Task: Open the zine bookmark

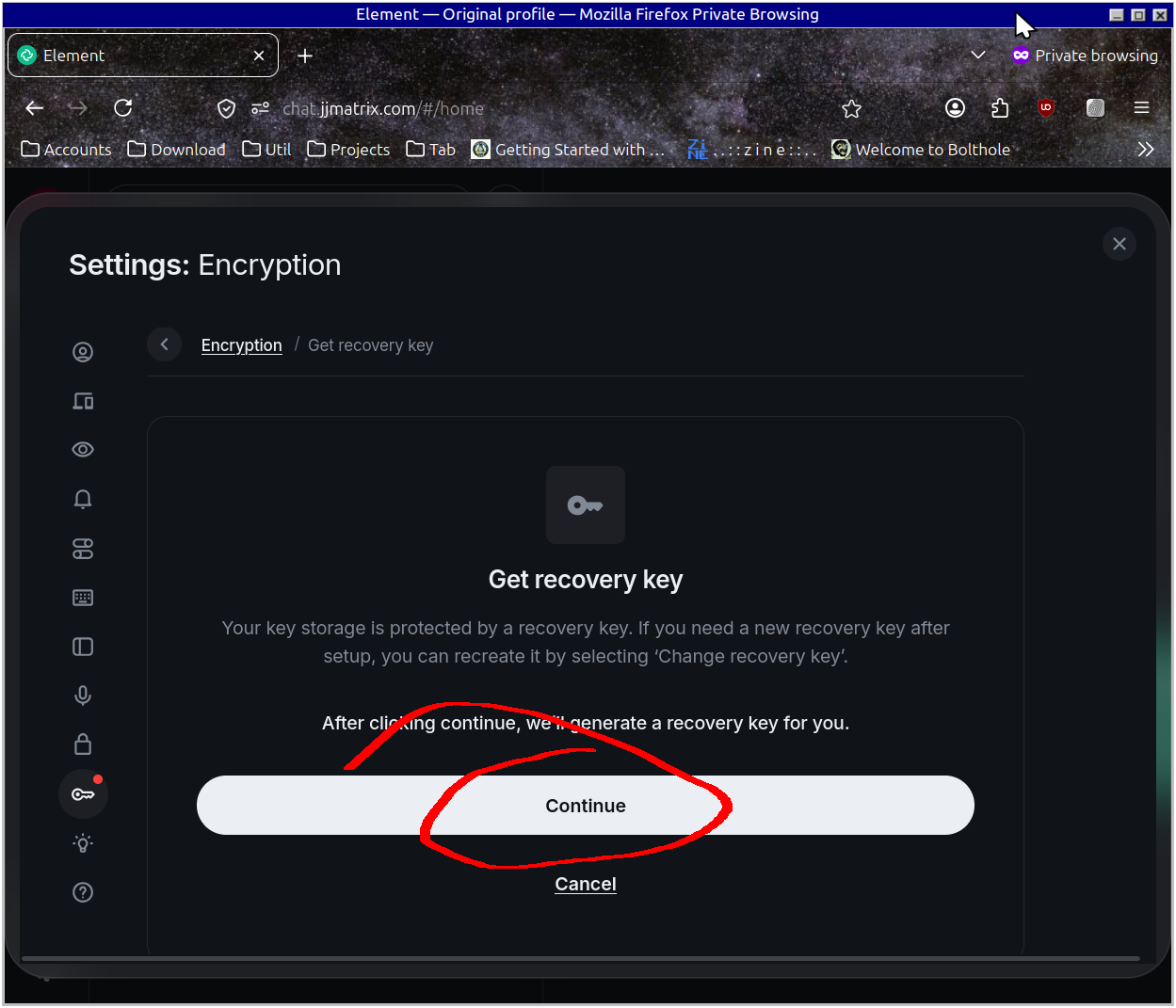Action: [x=751, y=150]
